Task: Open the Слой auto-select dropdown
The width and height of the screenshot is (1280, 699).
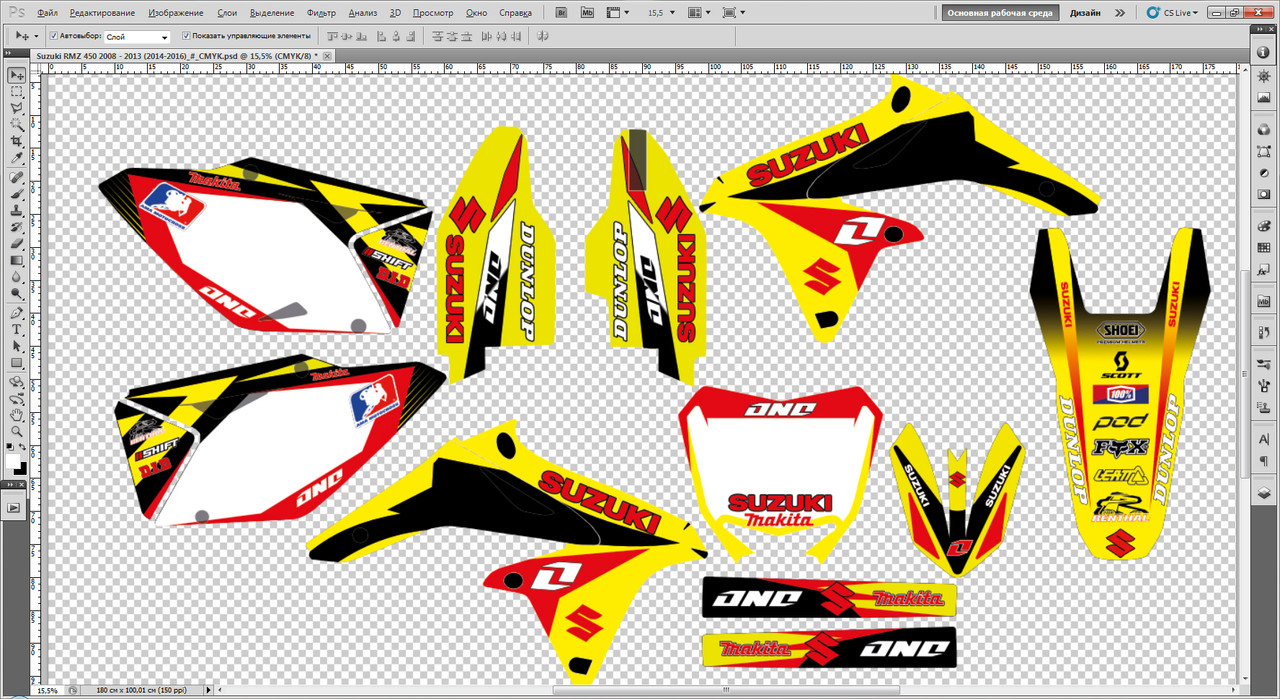Action: tap(137, 36)
